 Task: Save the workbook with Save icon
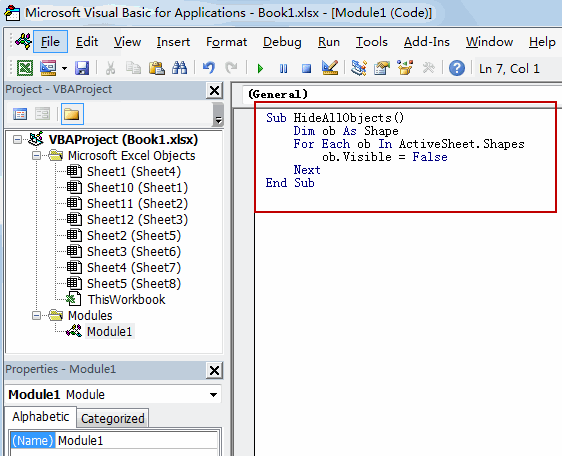pyautogui.click(x=82, y=68)
